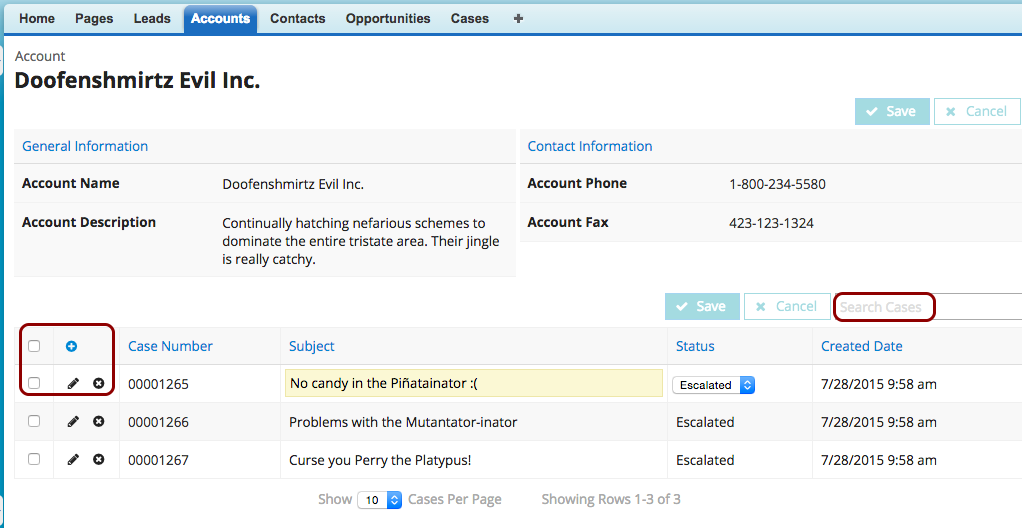Click into the Search Cases field
This screenshot has height=528, width=1022.
[883, 307]
